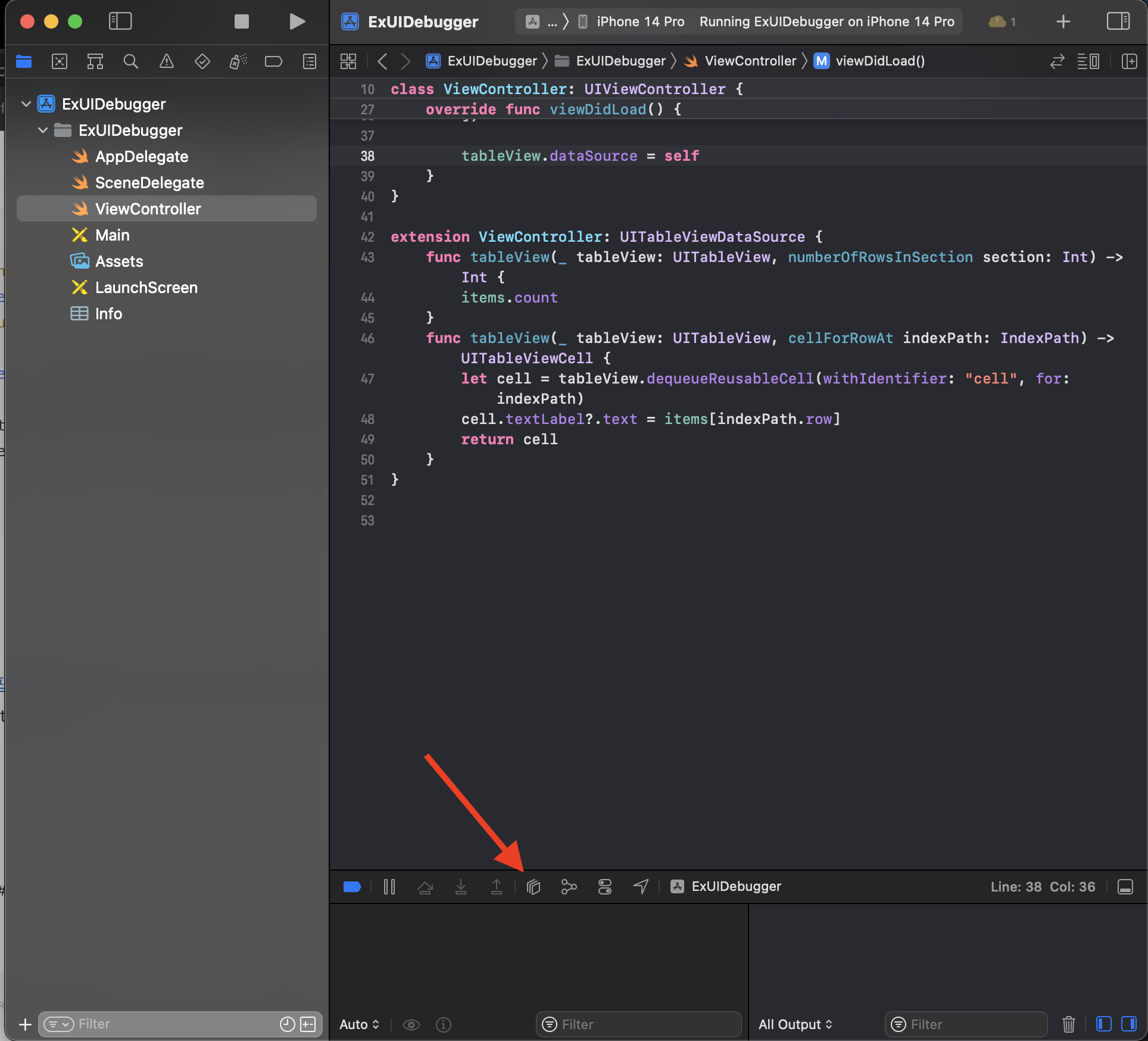Clear the console with trash icon

click(1068, 1024)
